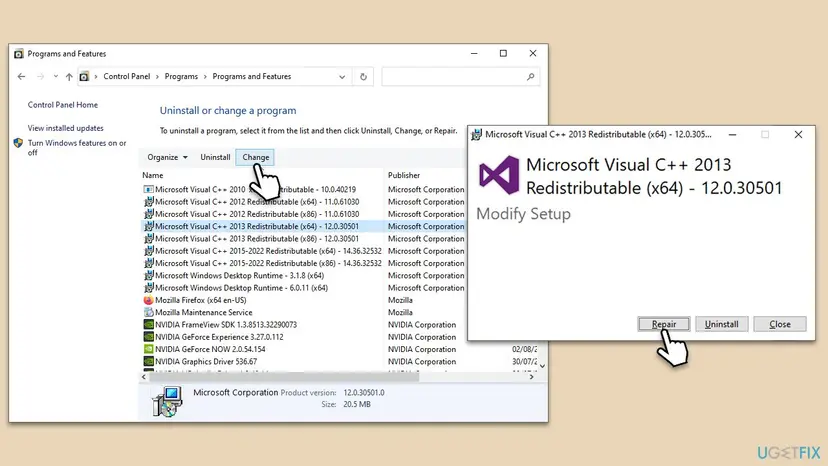This screenshot has height=466, width=828.
Task: Select NVIDIA Graphics Driver 536.67 entry
Action: coord(206,361)
